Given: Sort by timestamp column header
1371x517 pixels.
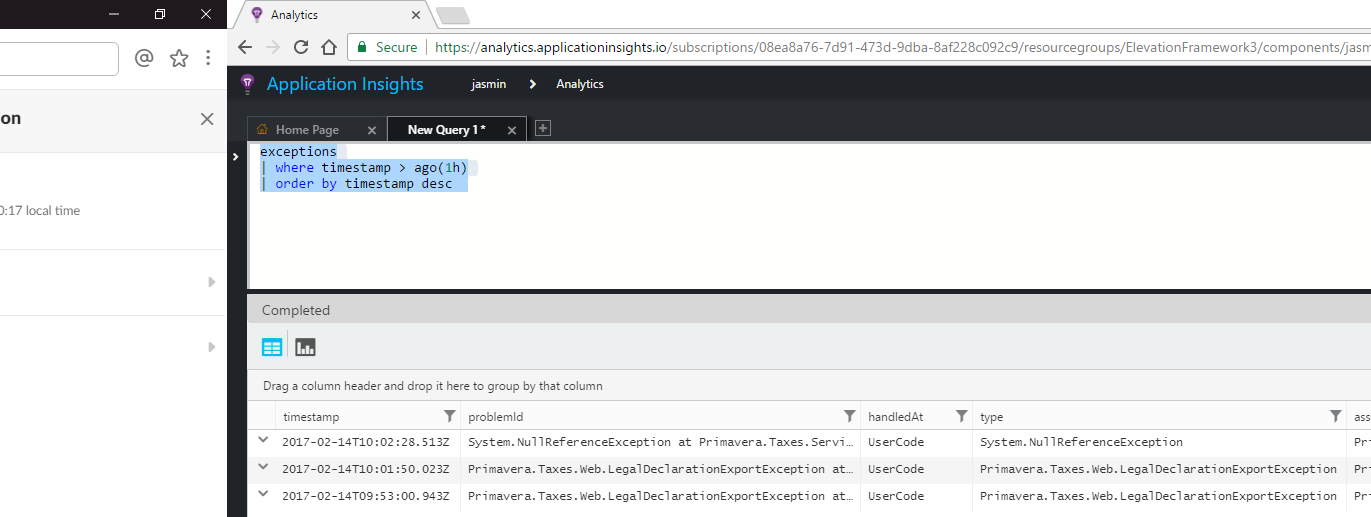Looking at the screenshot, I should (311, 416).
